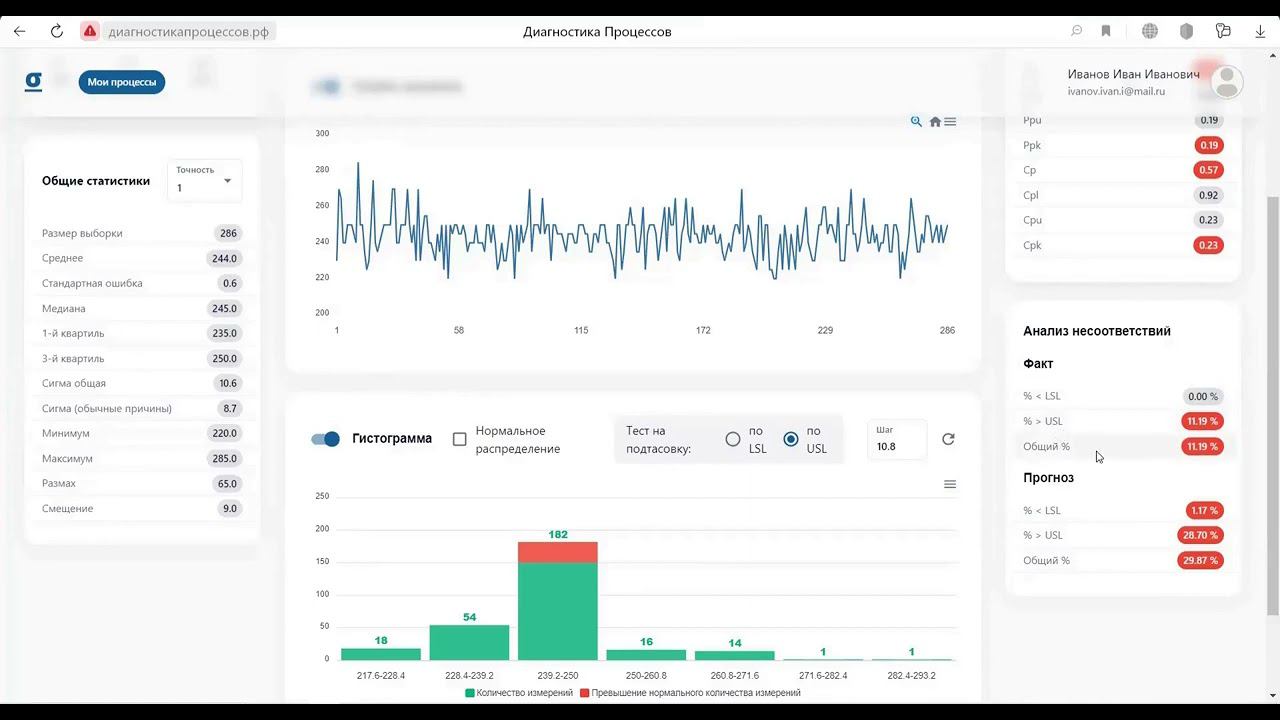Image resolution: width=1280 pixels, height=720 pixels.
Task: Reload the page with the refresh icon
Action: (57, 31)
